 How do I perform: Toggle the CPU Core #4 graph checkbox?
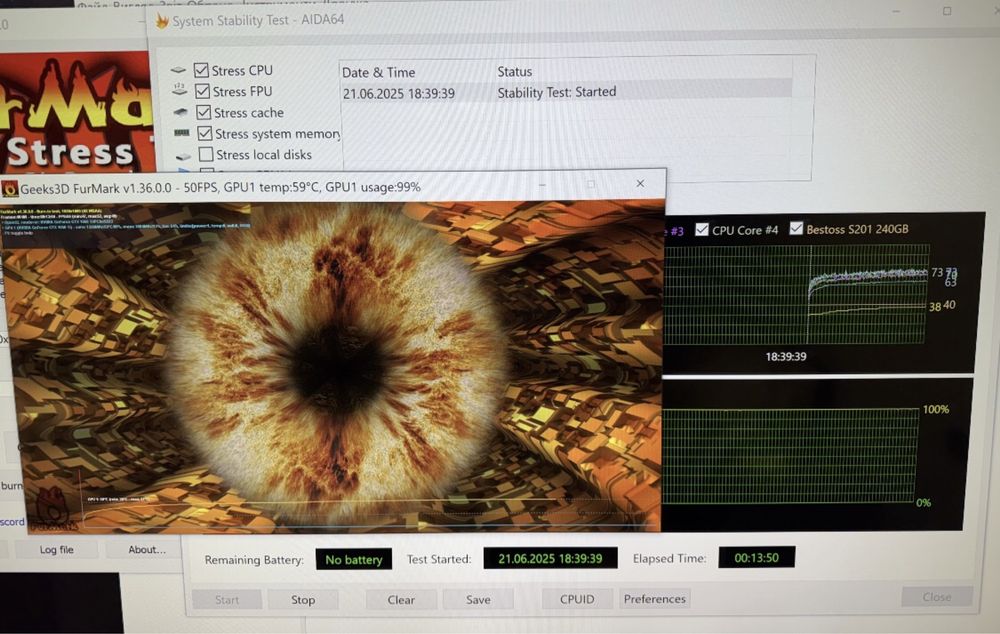click(702, 230)
